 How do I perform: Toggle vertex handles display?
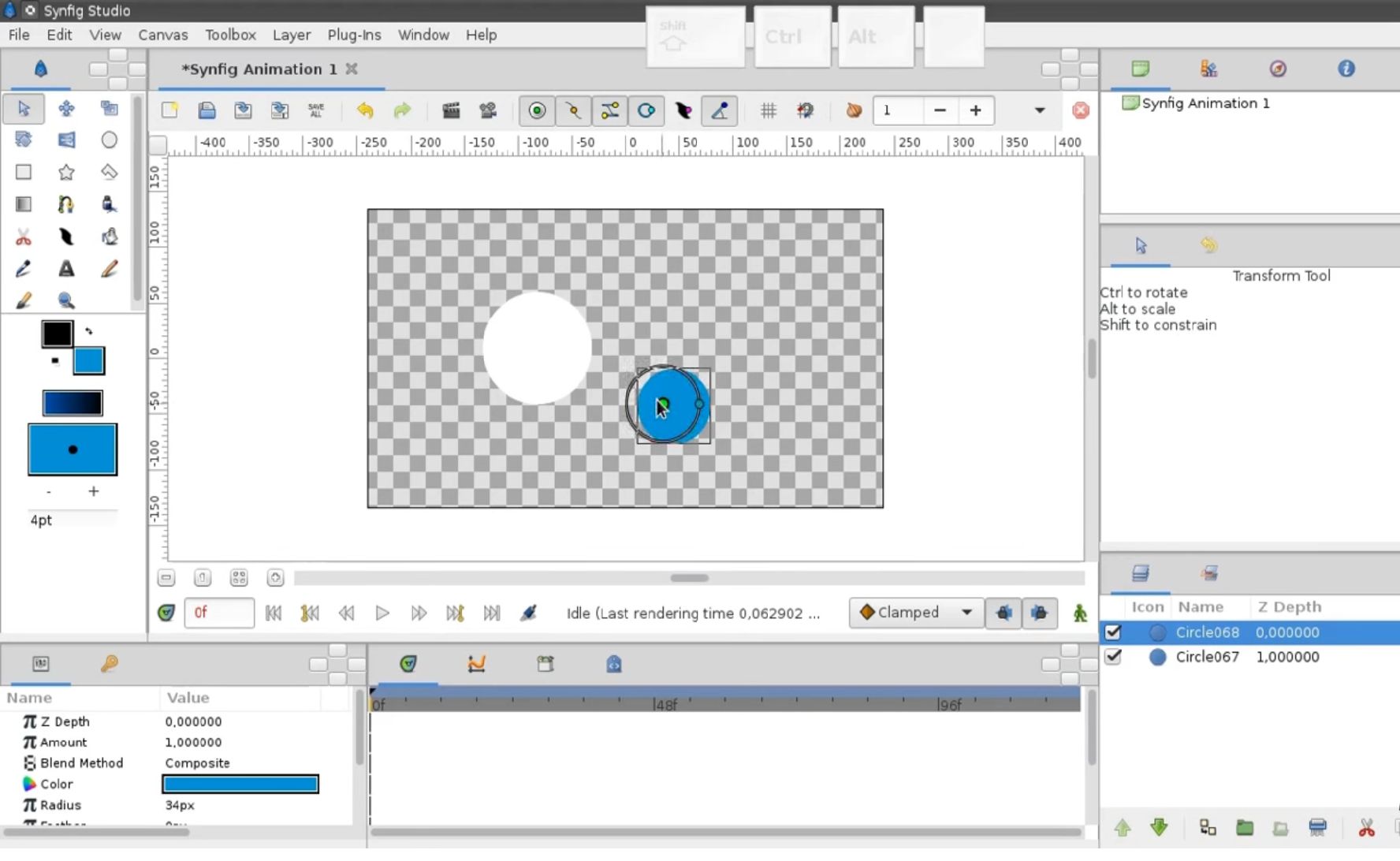[x=573, y=110]
